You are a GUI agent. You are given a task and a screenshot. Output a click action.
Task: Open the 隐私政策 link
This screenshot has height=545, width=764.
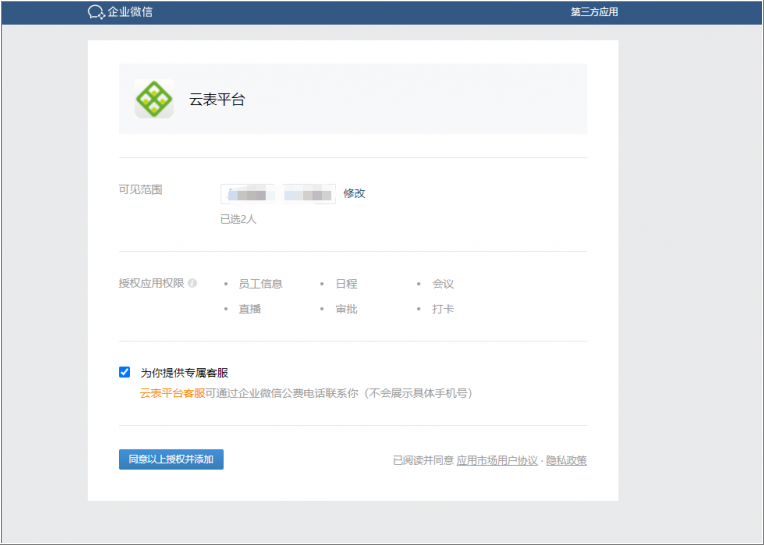[x=566, y=460]
